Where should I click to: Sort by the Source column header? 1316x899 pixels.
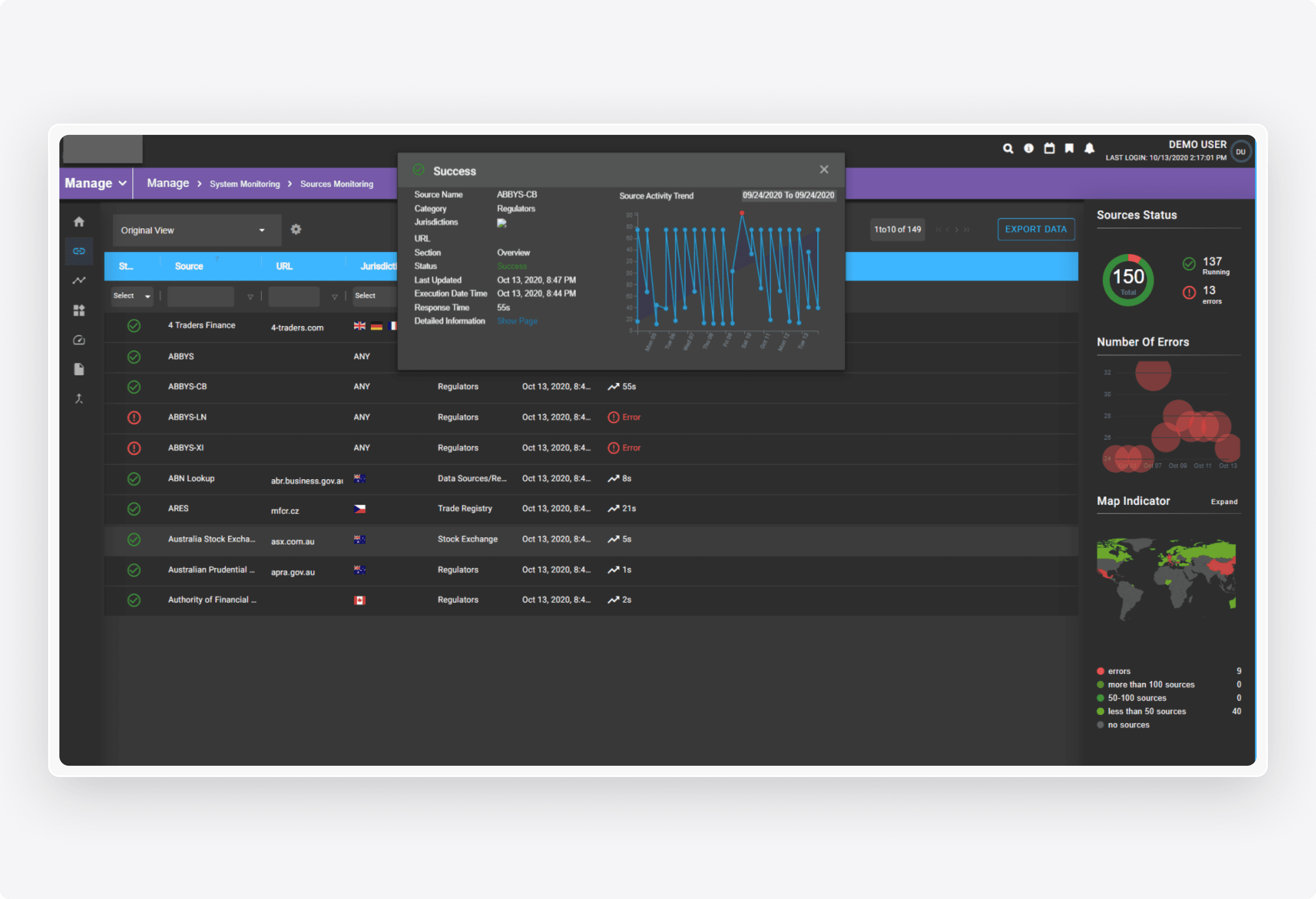pyautogui.click(x=189, y=266)
